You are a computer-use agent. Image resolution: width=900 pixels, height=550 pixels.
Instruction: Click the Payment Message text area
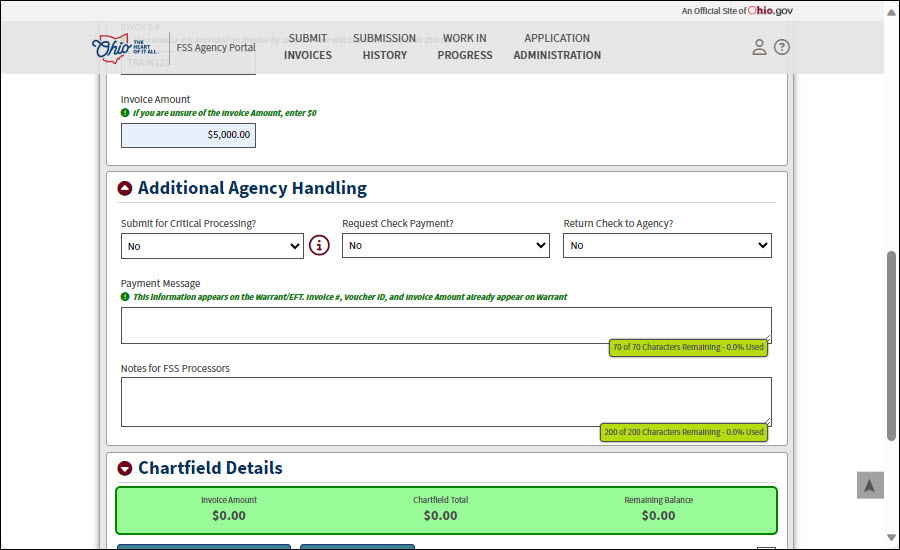pyautogui.click(x=446, y=326)
